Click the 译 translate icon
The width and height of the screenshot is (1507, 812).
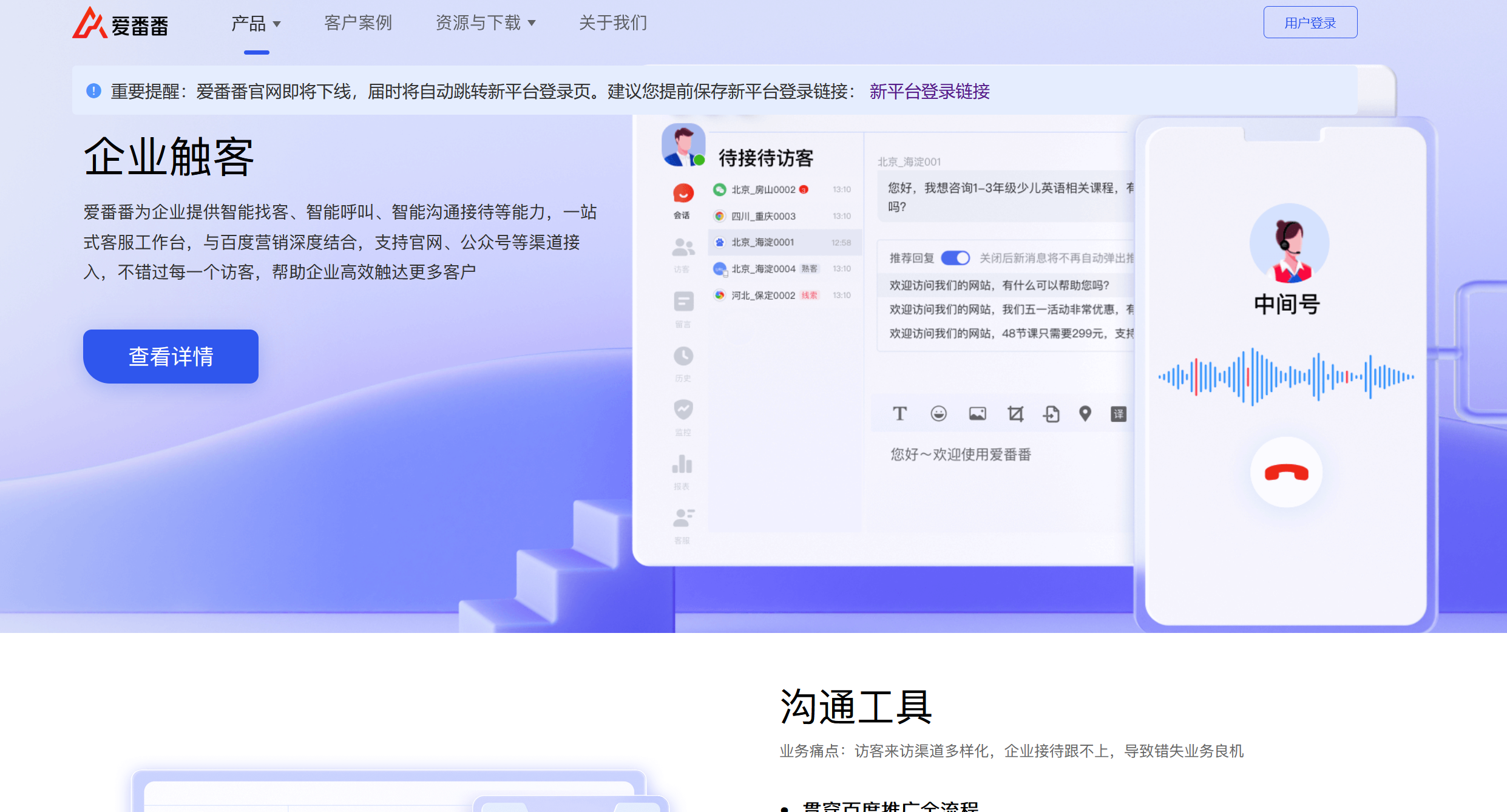coord(1119,414)
